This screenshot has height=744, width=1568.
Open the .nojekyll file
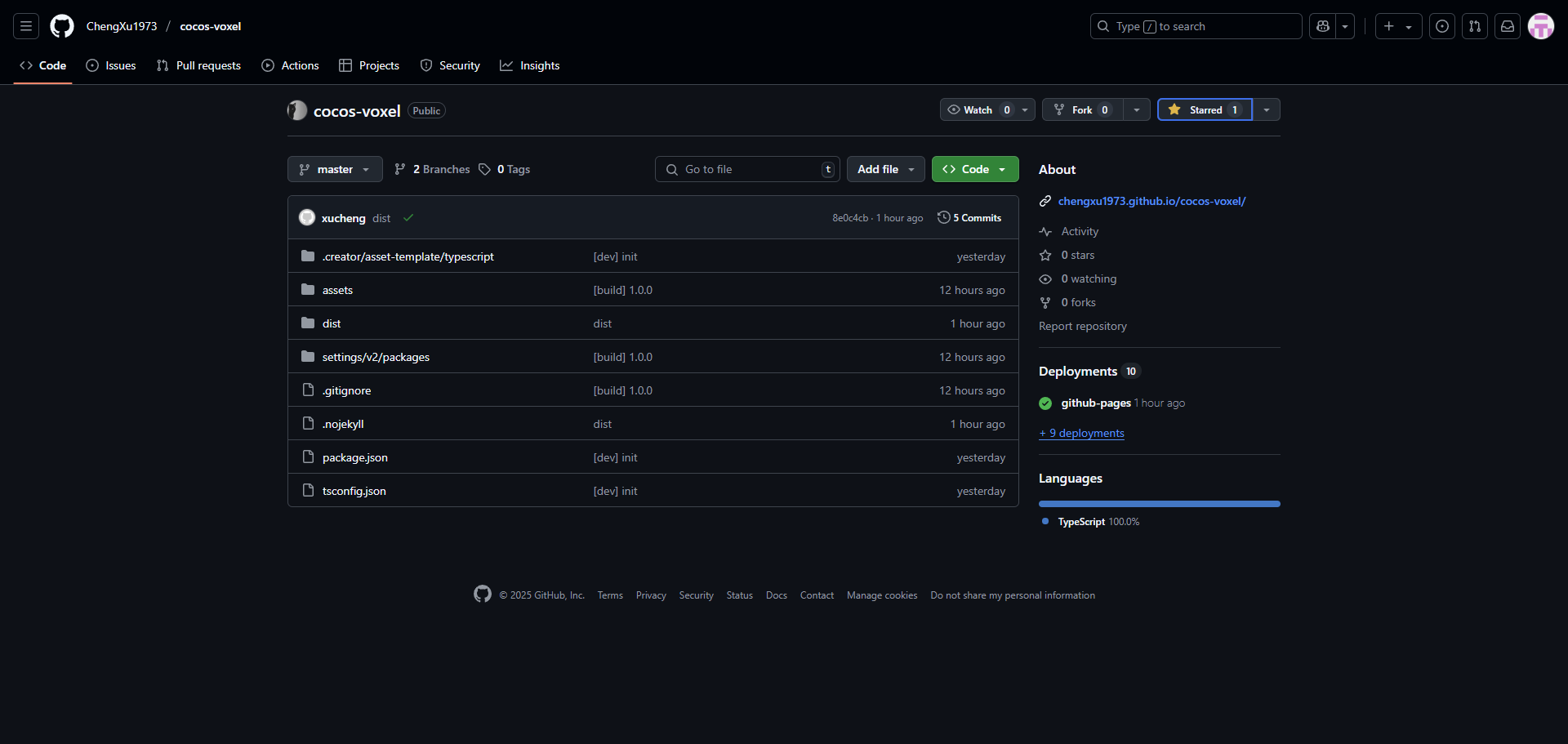pos(343,424)
